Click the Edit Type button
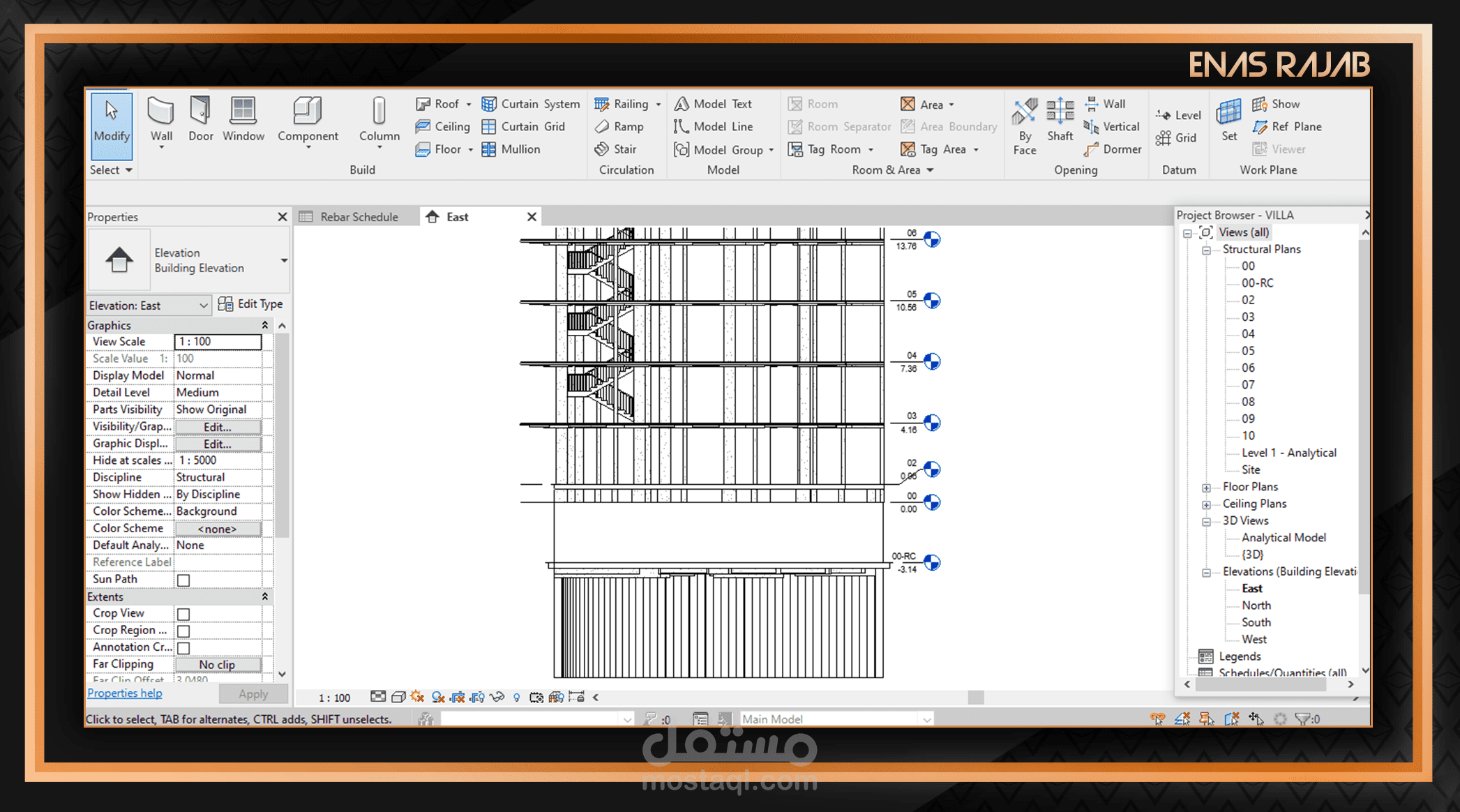This screenshot has height=812, width=1460. (x=250, y=304)
